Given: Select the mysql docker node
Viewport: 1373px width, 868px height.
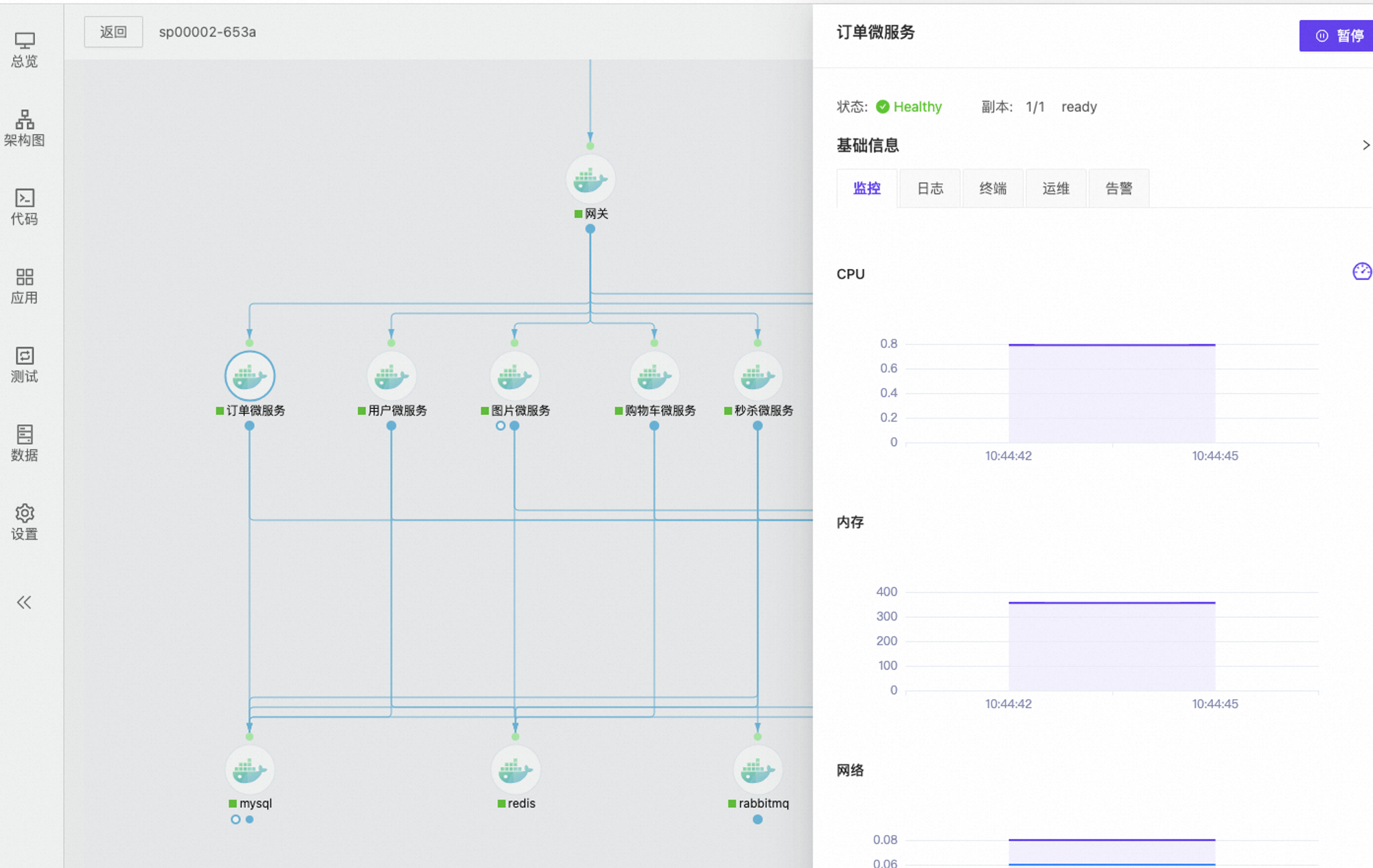Looking at the screenshot, I should (249, 770).
